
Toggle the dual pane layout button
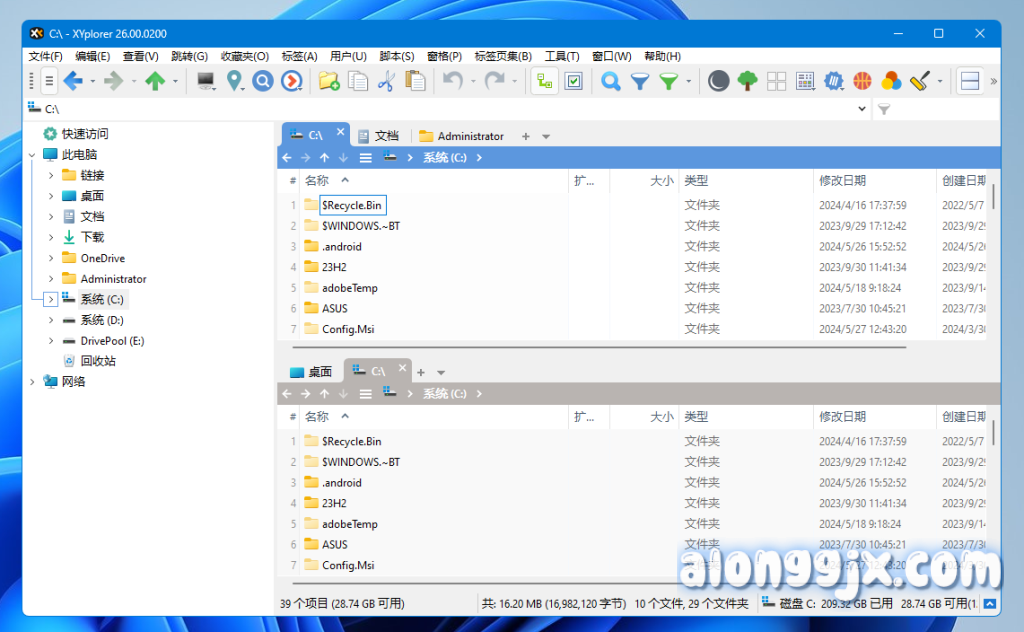(x=968, y=81)
